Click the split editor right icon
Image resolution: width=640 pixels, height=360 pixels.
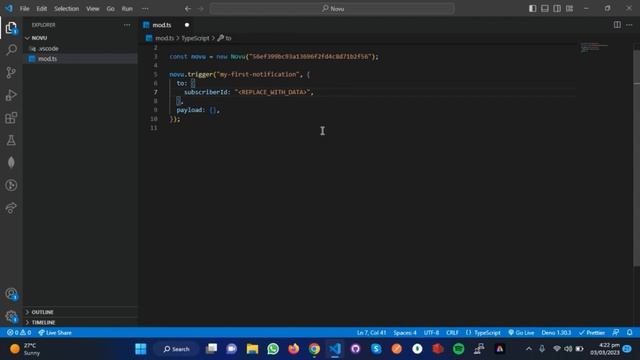coord(617,25)
